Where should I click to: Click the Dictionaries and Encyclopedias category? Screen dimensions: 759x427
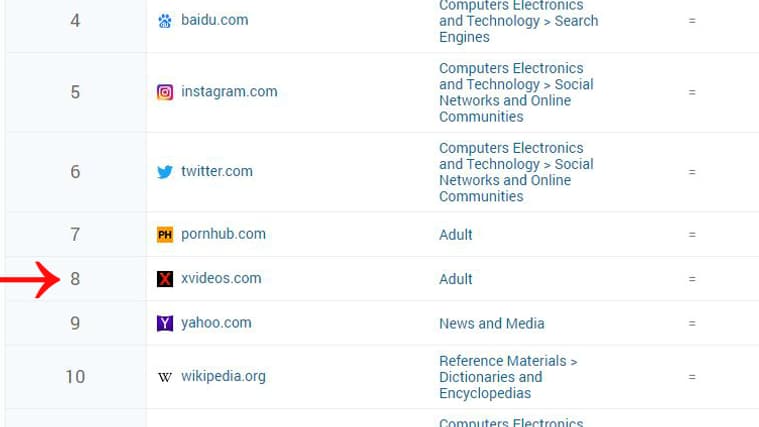point(508,377)
